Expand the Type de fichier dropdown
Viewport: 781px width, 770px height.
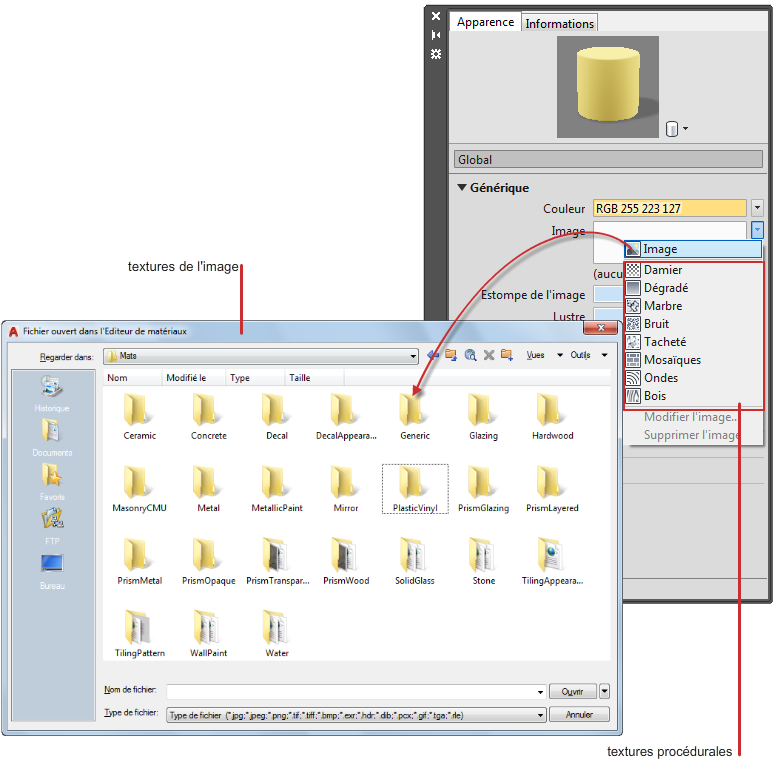point(540,716)
